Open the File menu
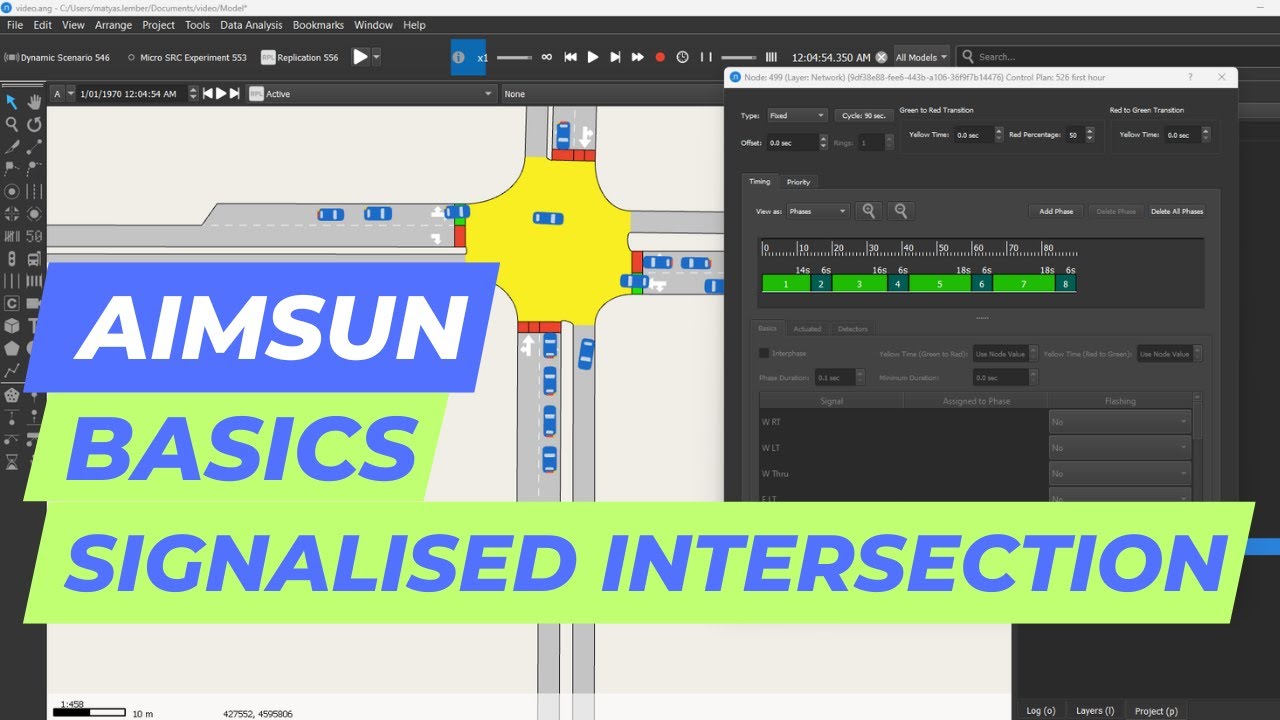This screenshot has width=1280, height=720. [x=15, y=25]
